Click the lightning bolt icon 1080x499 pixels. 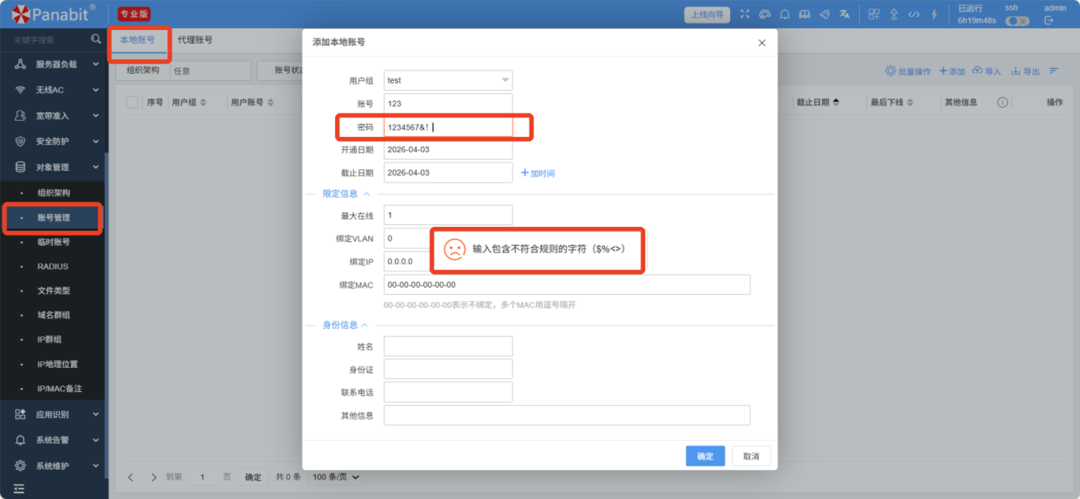click(933, 14)
